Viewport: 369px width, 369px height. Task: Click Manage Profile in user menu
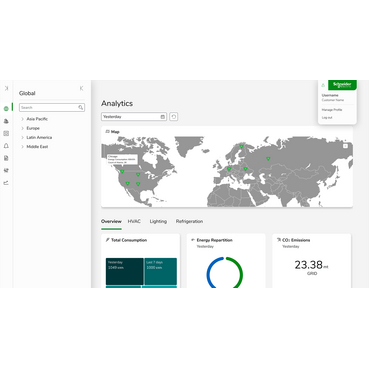point(332,110)
